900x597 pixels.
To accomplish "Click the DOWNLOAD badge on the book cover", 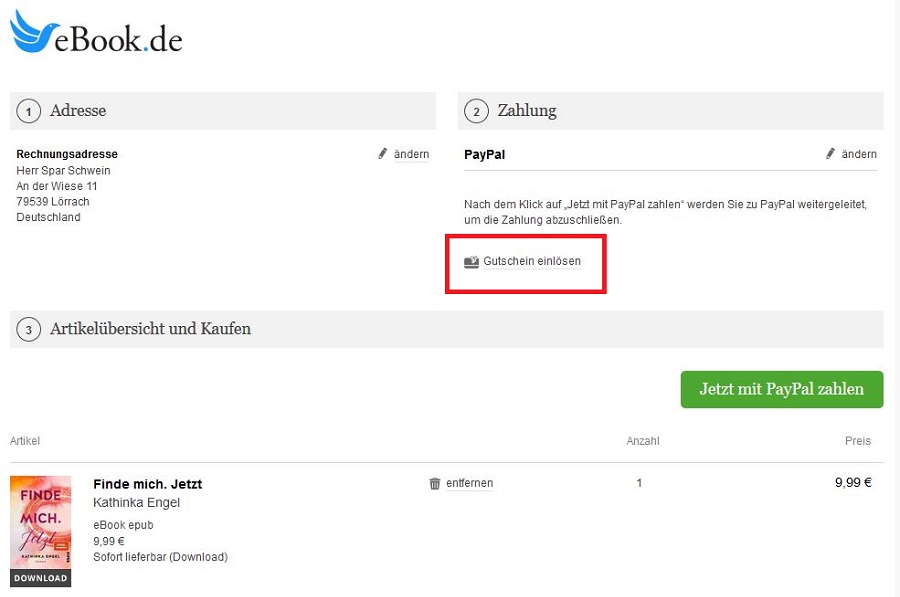I will 41,578.
